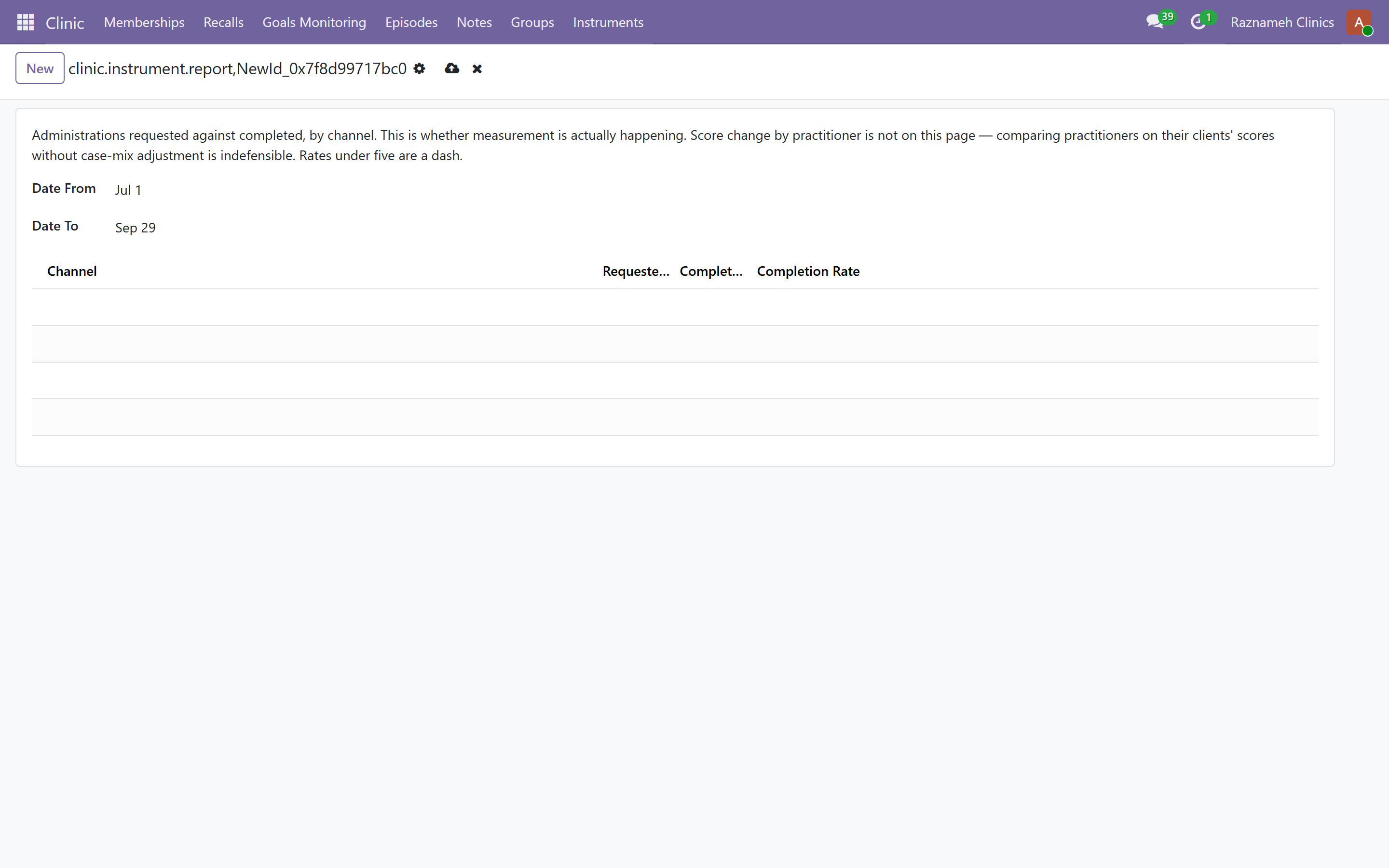
Task: Open the Groups menu
Action: [x=532, y=22]
